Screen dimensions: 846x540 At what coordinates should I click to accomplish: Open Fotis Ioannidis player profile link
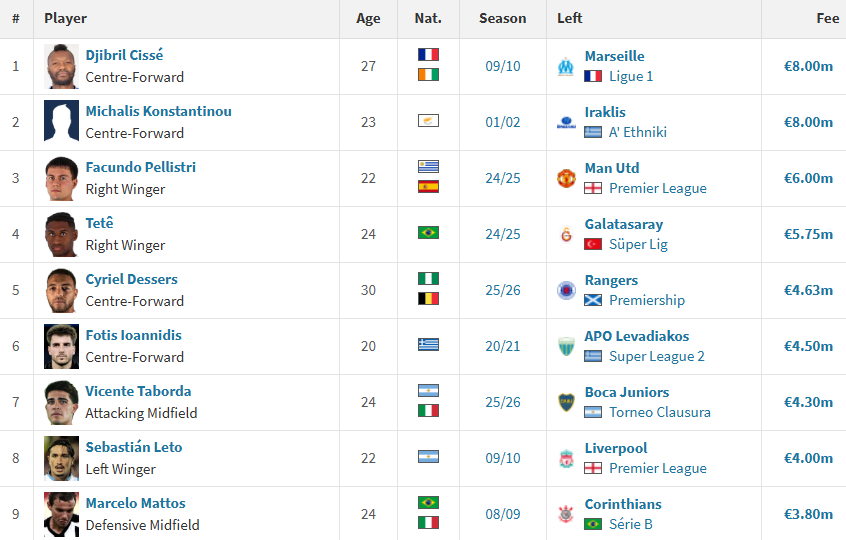(x=134, y=336)
